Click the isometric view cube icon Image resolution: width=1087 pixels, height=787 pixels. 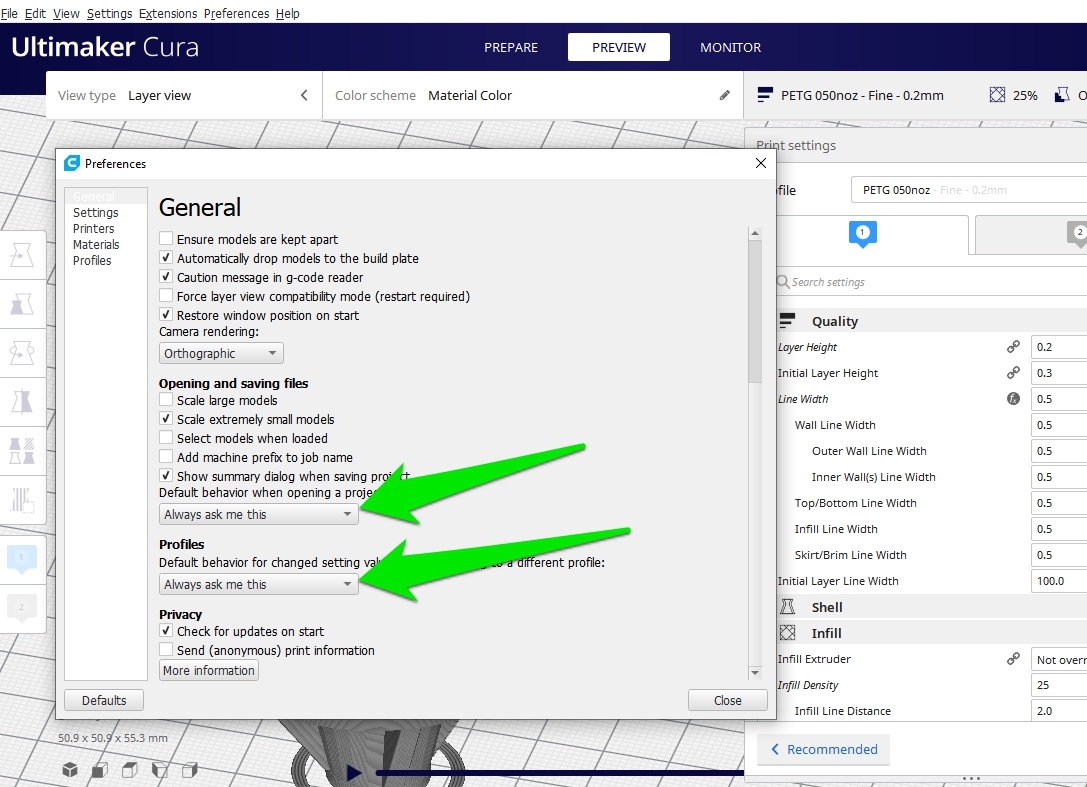(x=69, y=770)
